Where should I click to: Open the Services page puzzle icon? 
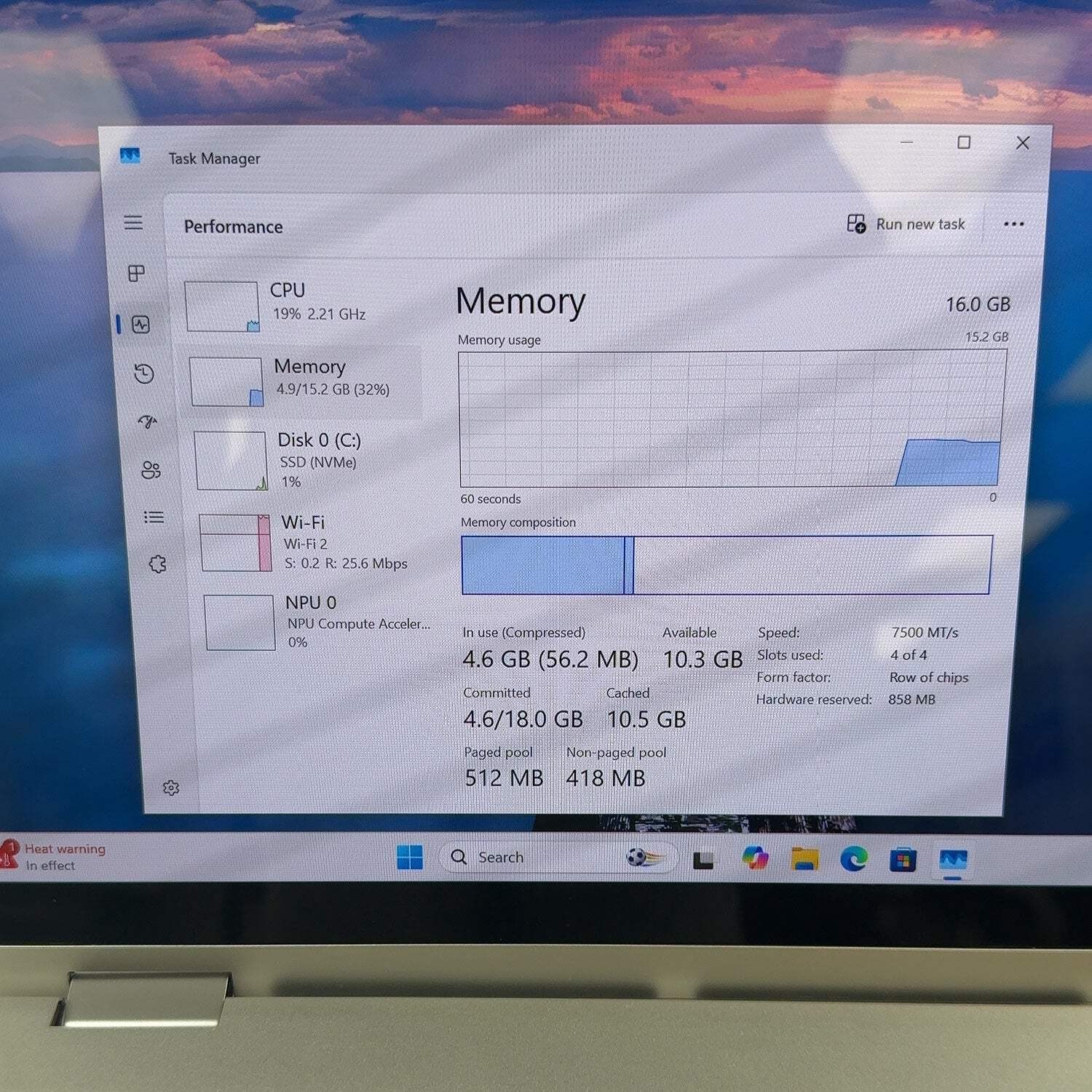click(157, 564)
